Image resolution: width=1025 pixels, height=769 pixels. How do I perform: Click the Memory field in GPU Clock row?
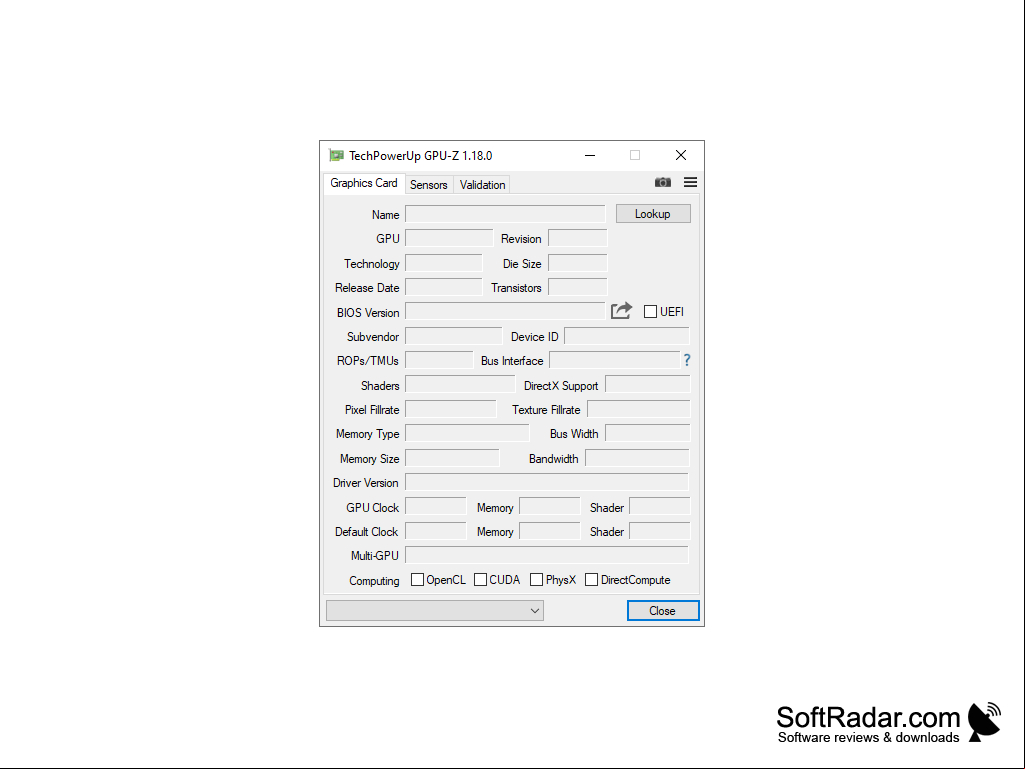point(550,507)
